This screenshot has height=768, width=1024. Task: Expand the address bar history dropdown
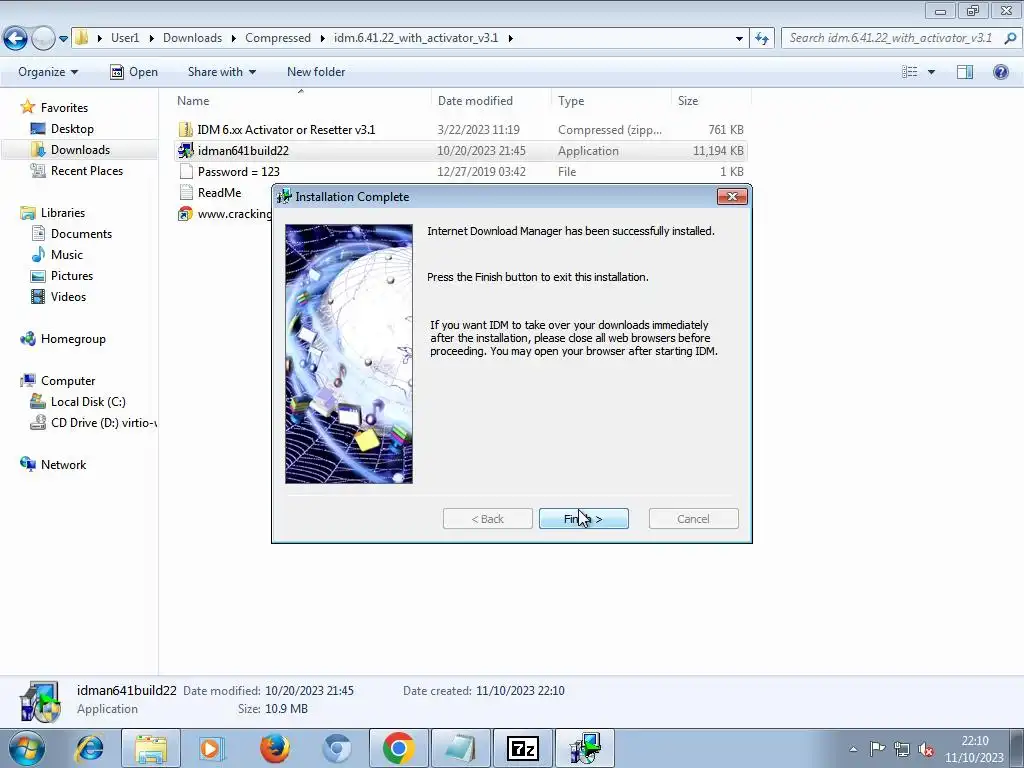click(x=739, y=39)
